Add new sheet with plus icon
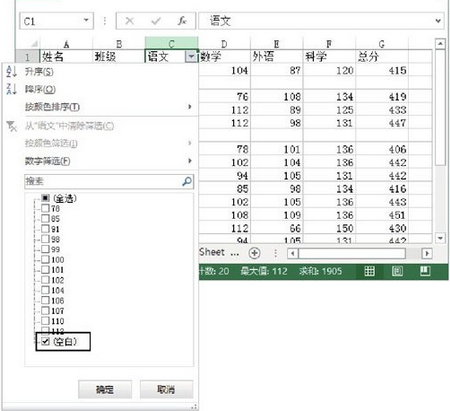 pyautogui.click(x=254, y=253)
